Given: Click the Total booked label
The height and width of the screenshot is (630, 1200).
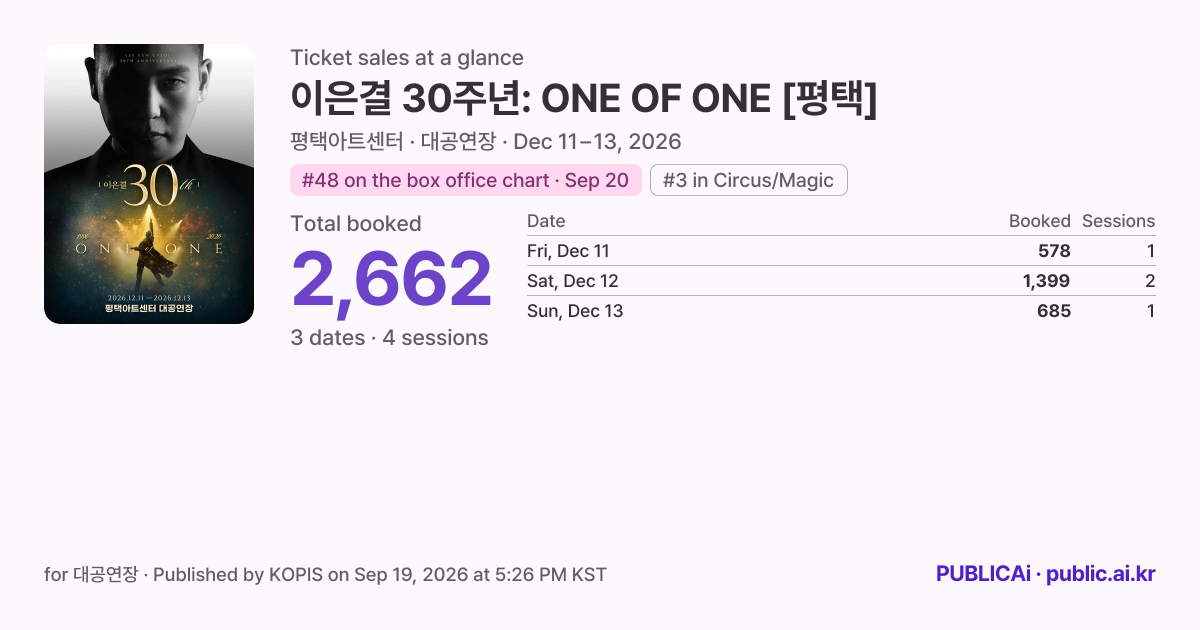Looking at the screenshot, I should (x=356, y=224).
